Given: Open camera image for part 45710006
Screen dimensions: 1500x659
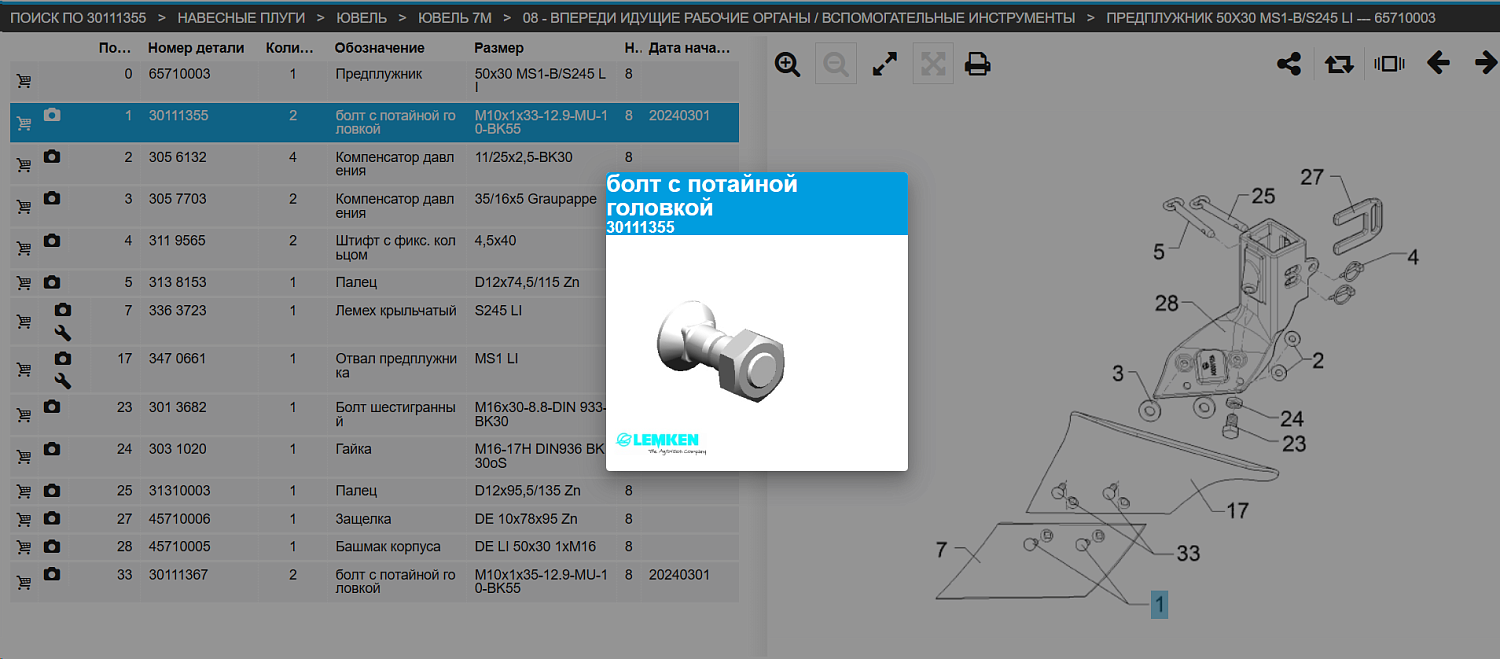Looking at the screenshot, I should coord(52,519).
